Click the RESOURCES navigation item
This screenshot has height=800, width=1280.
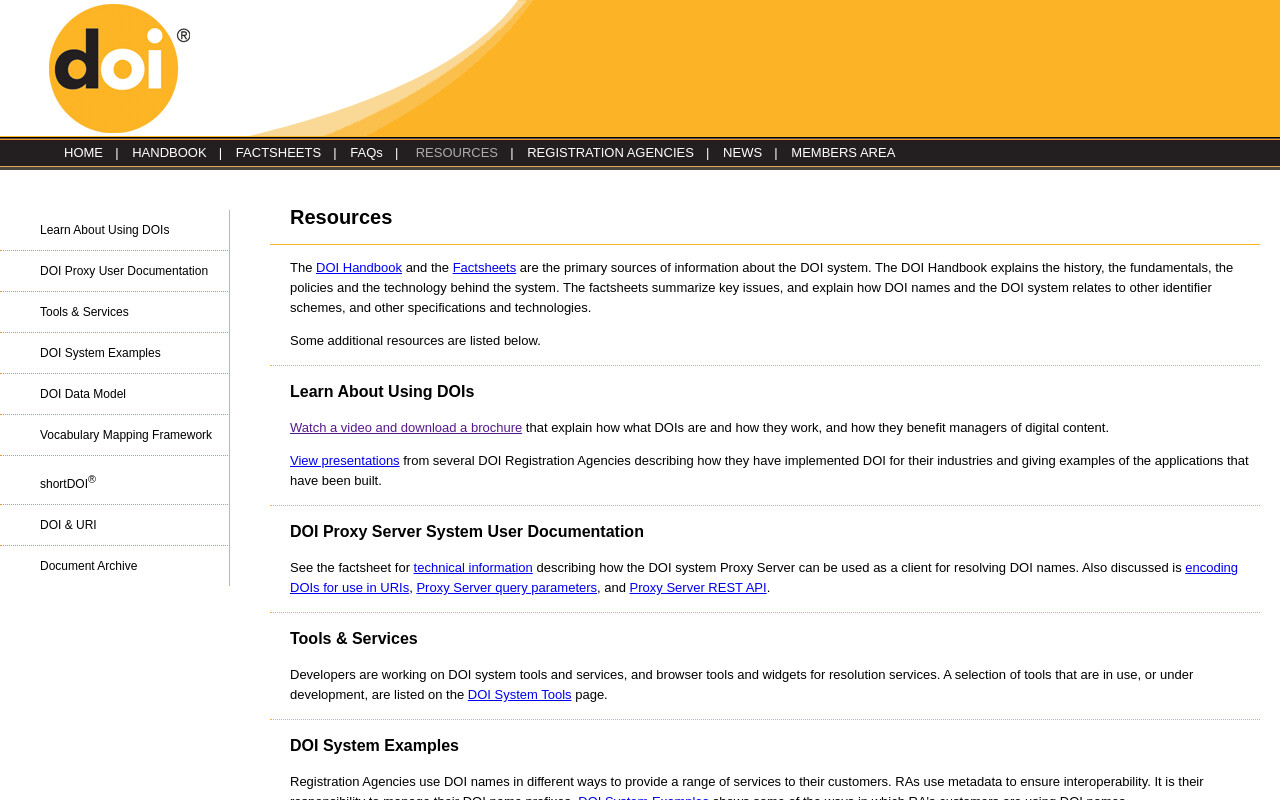(x=457, y=153)
